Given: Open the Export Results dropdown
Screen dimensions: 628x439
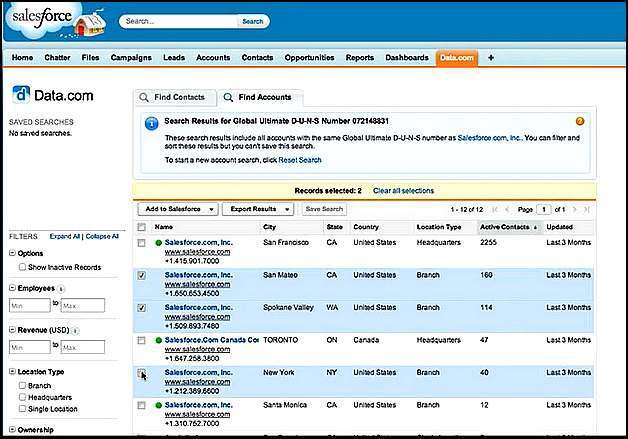Looking at the screenshot, I should click(x=258, y=209).
